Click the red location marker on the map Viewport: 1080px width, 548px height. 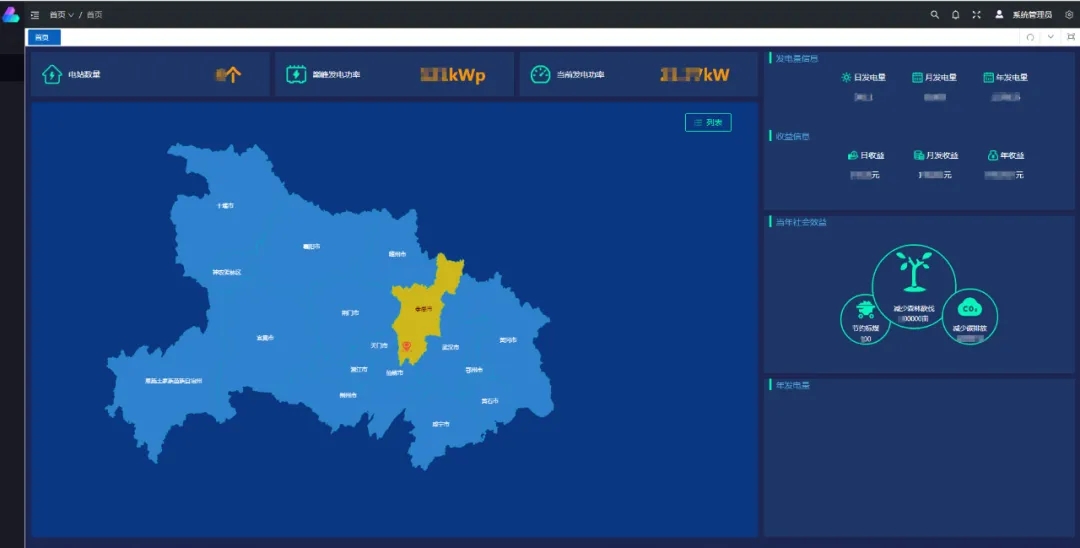(406, 347)
